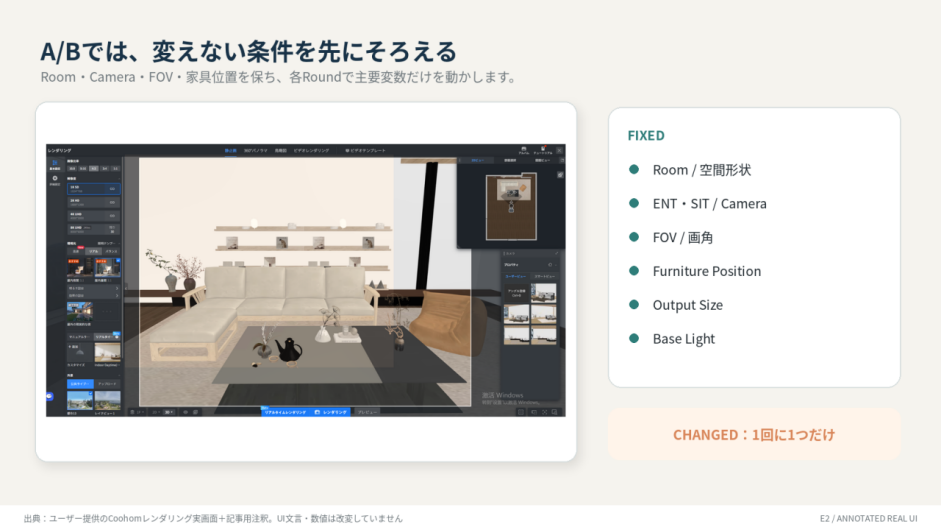Open the Album icon in top bar
Screen dimensions: 942x530
click(x=524, y=150)
